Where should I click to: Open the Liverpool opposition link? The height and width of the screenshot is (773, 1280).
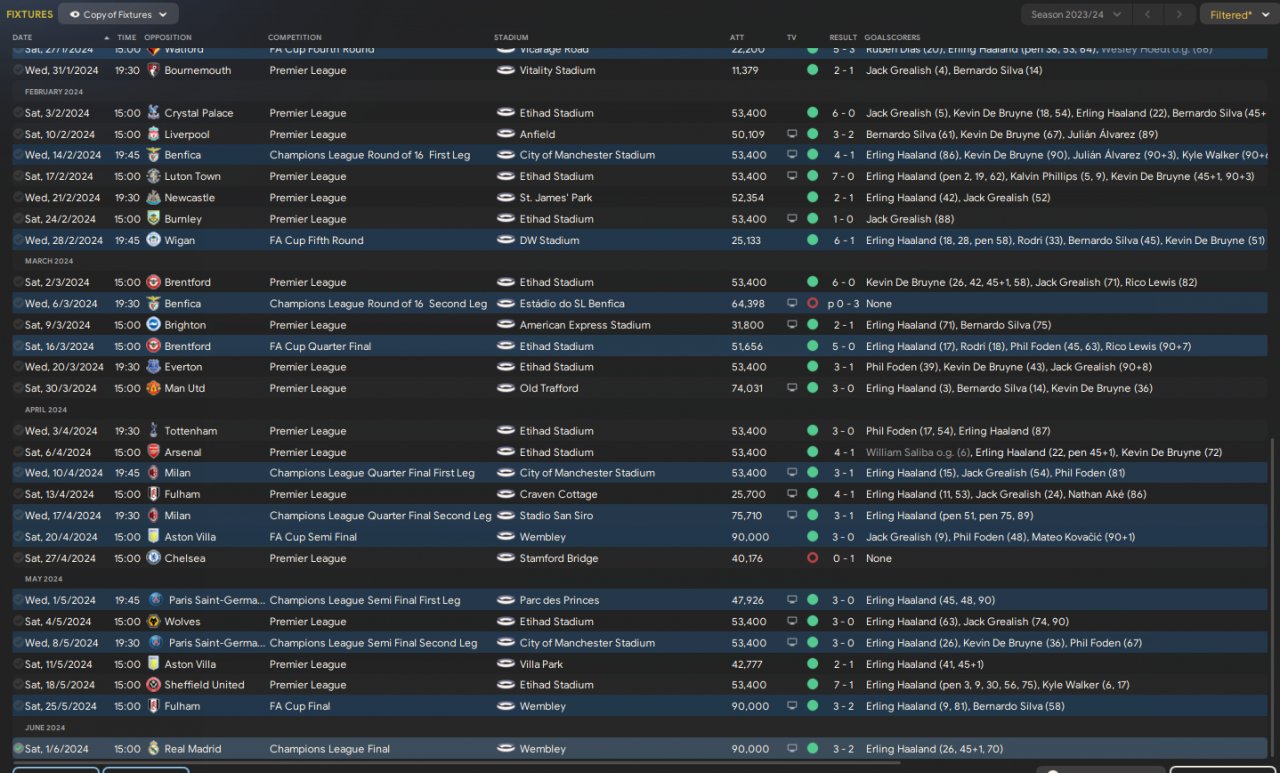[x=187, y=134]
